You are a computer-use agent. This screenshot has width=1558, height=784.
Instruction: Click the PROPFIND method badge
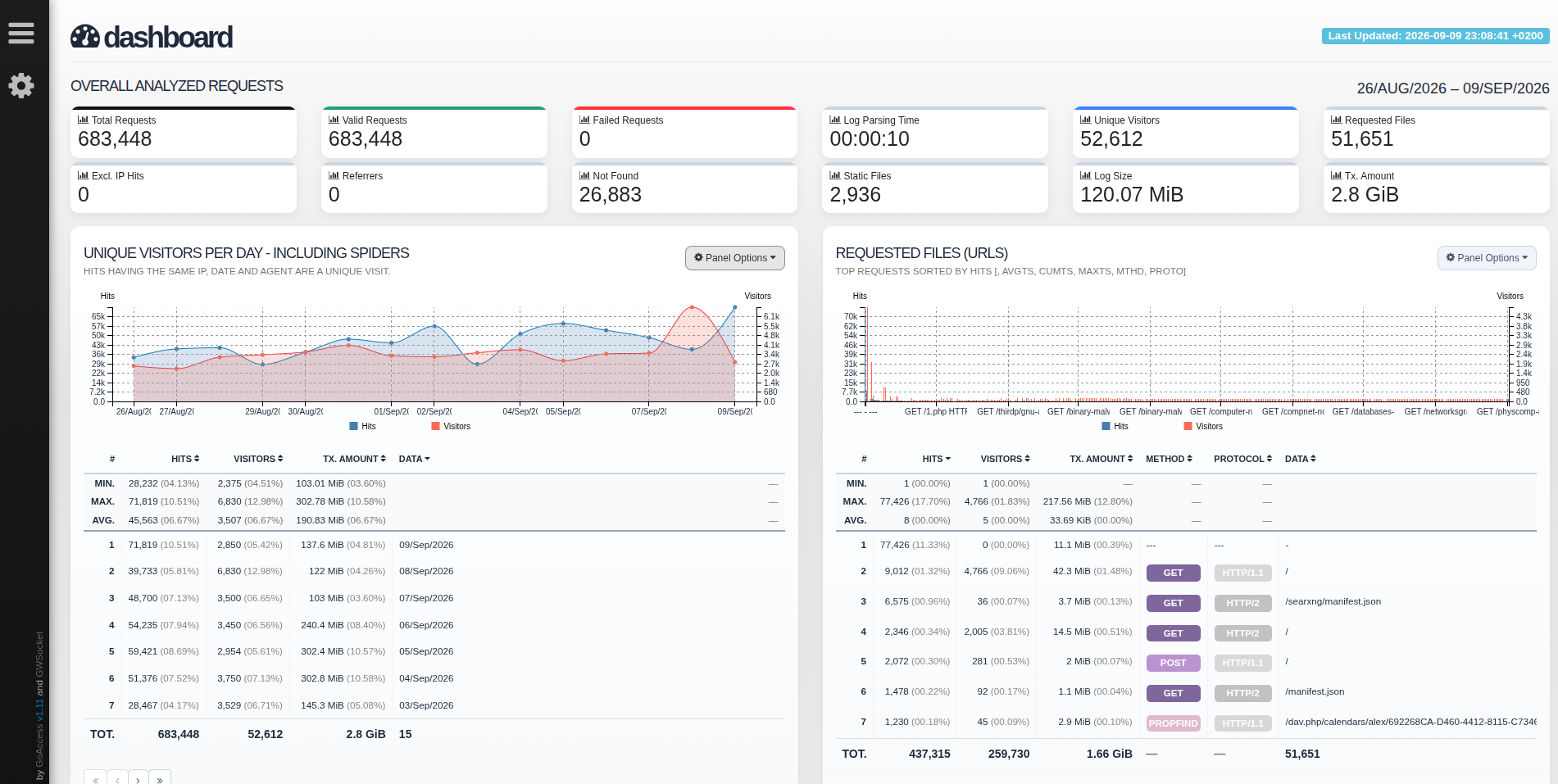1173,723
